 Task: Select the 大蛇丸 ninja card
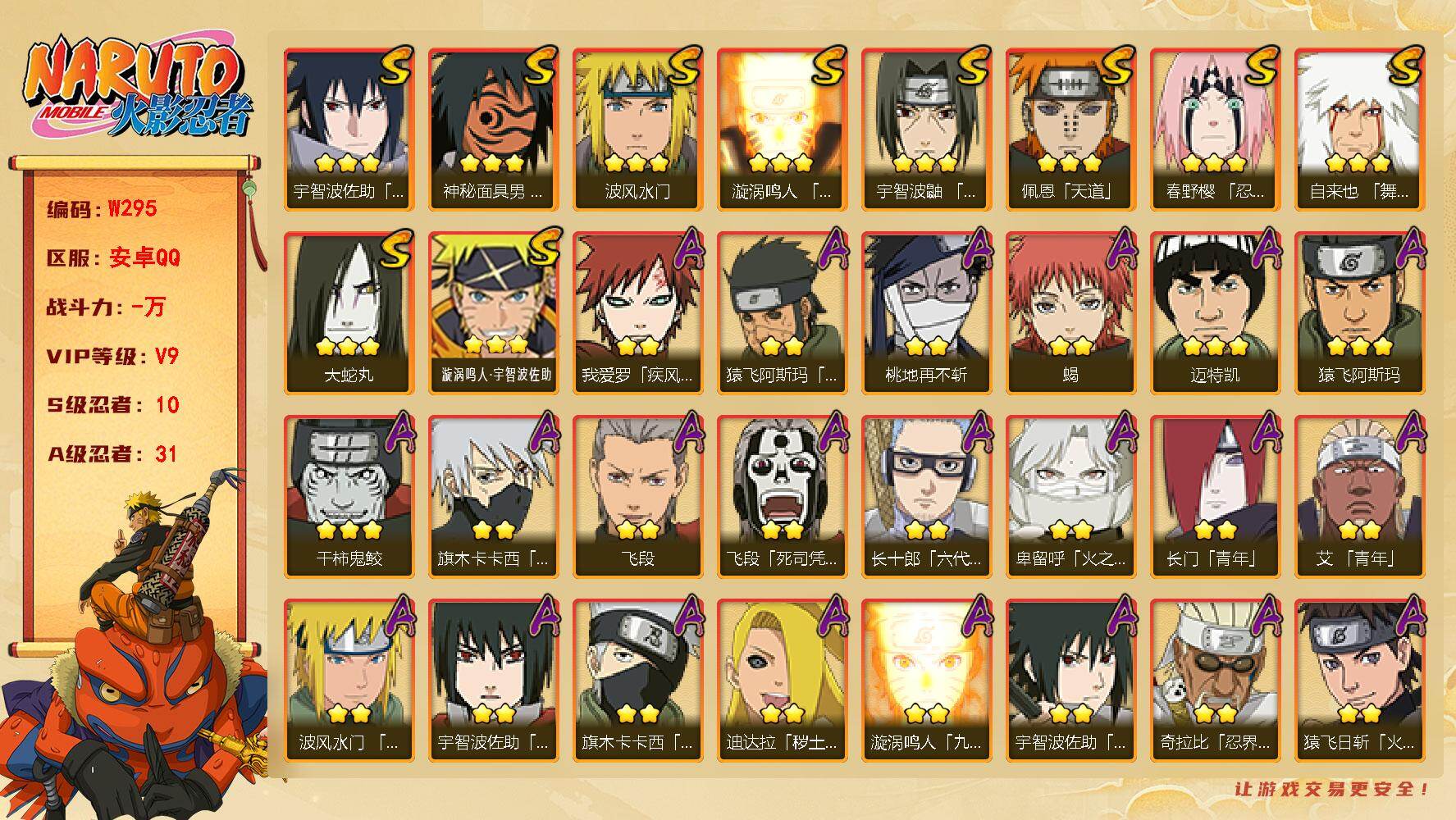(349, 312)
